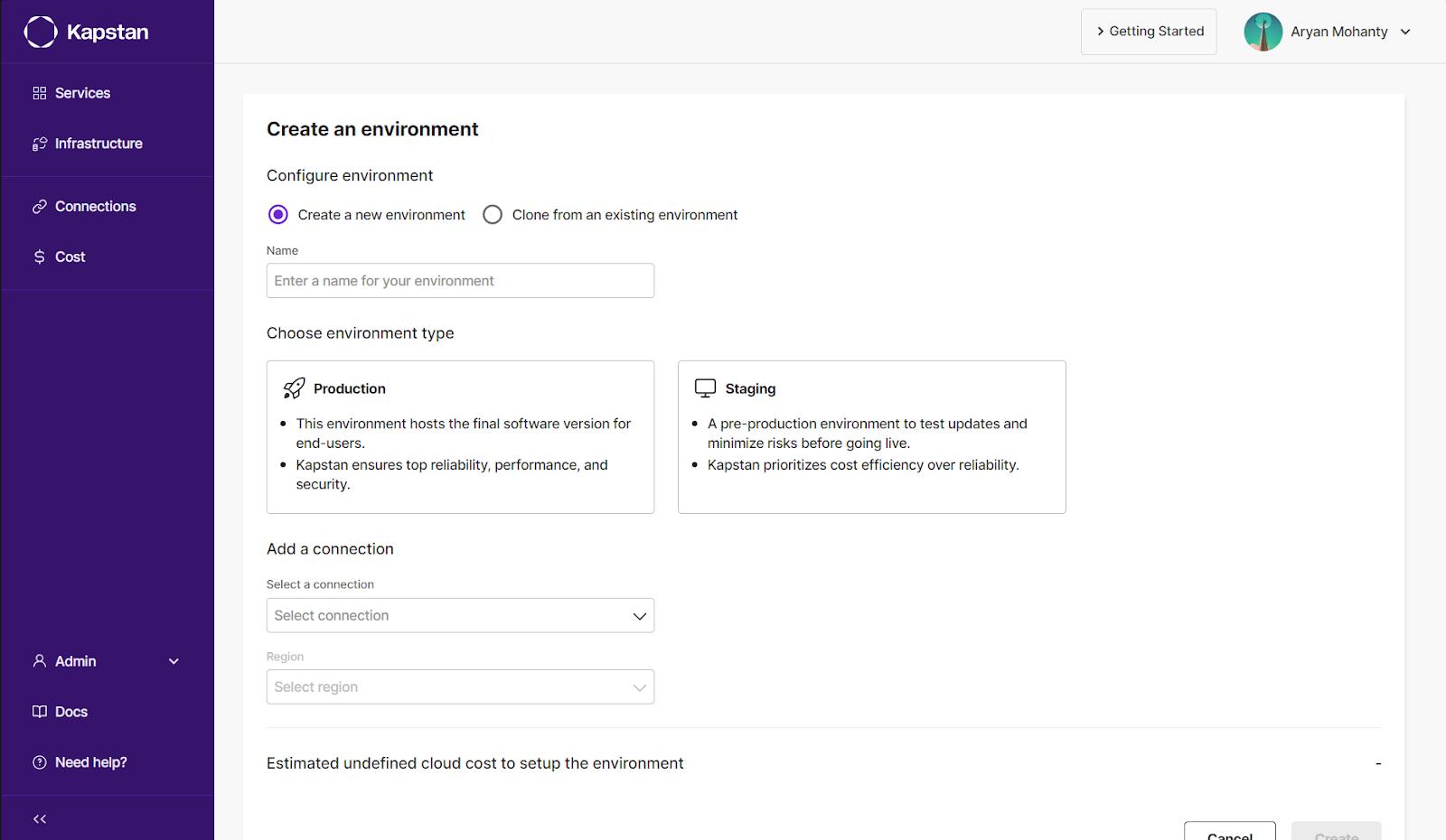Image resolution: width=1446 pixels, height=840 pixels.
Task: Open Services in sidebar
Action: (82, 93)
